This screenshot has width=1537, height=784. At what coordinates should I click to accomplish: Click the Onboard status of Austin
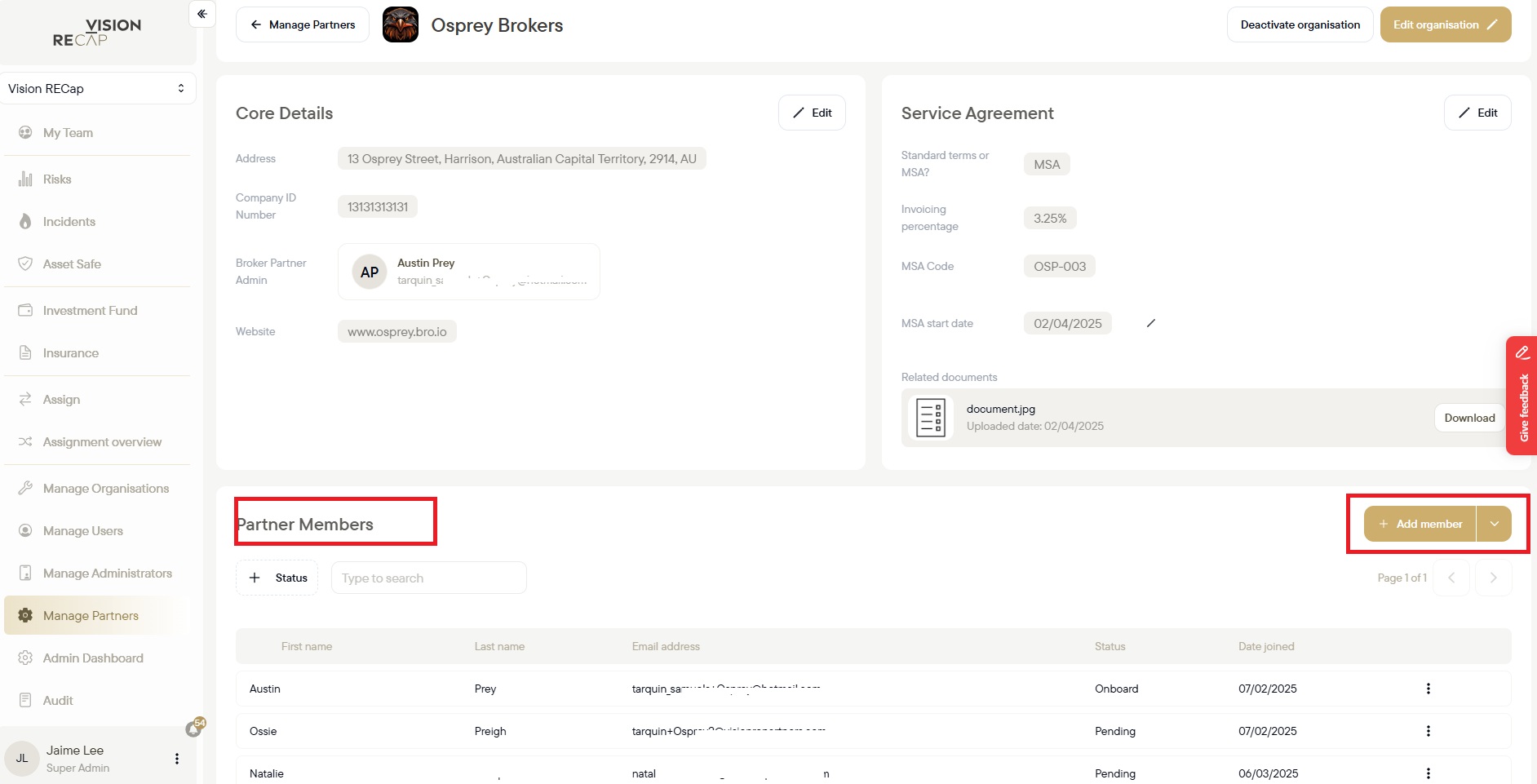coord(1116,689)
